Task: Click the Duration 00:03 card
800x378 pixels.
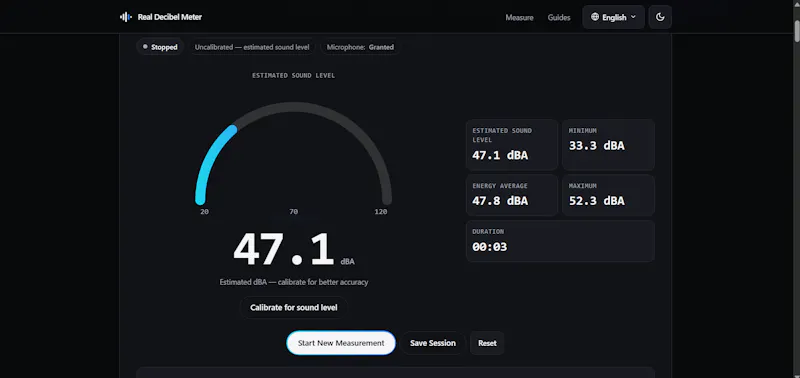Action: point(560,241)
